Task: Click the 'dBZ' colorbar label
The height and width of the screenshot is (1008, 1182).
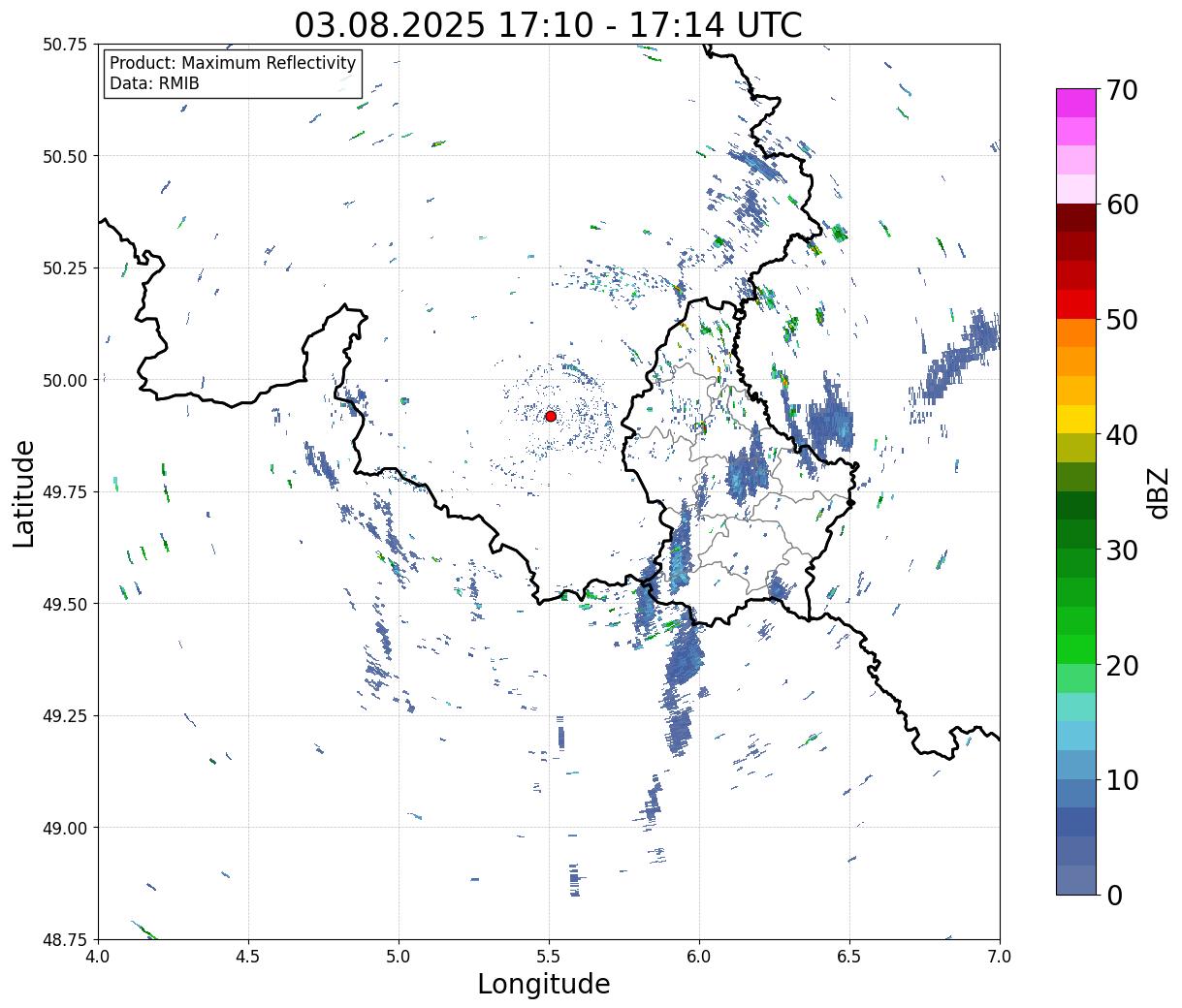Action: click(x=1158, y=491)
